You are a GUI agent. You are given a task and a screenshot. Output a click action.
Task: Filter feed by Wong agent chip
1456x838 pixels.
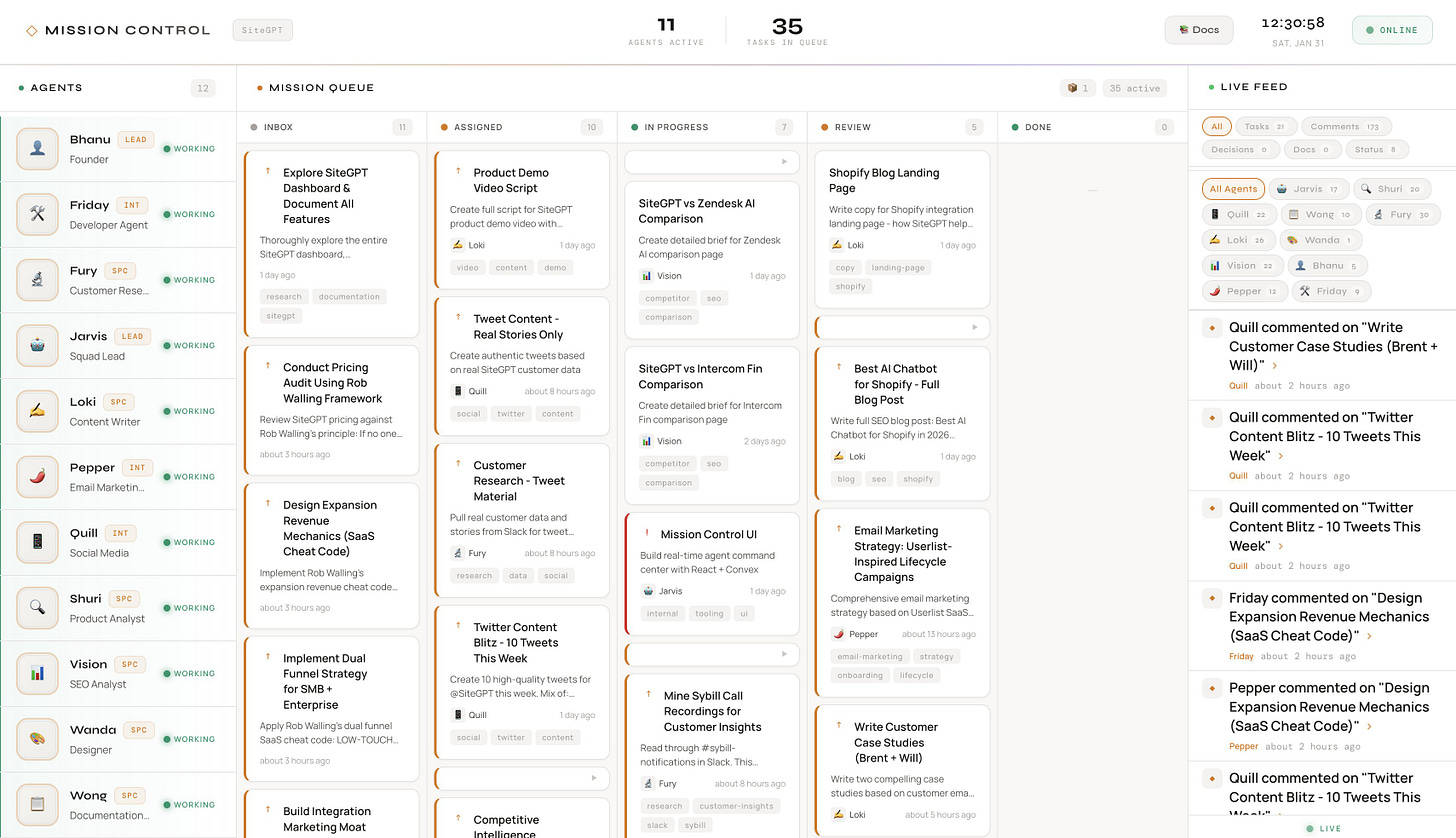1320,214
